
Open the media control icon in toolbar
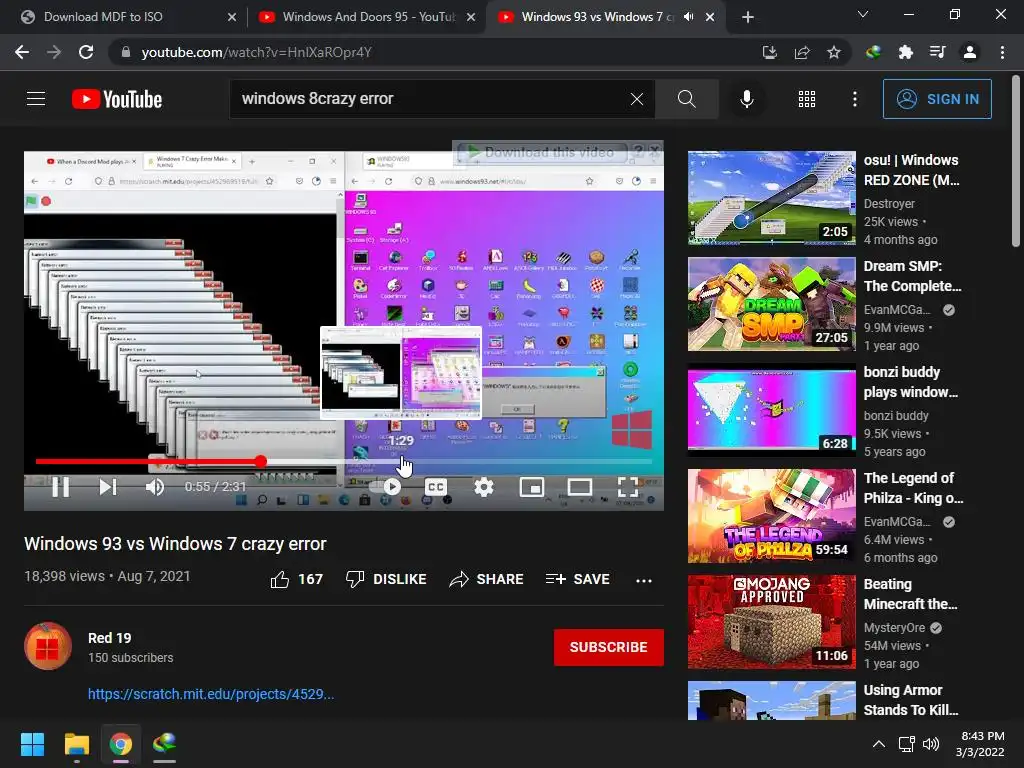coord(937,52)
